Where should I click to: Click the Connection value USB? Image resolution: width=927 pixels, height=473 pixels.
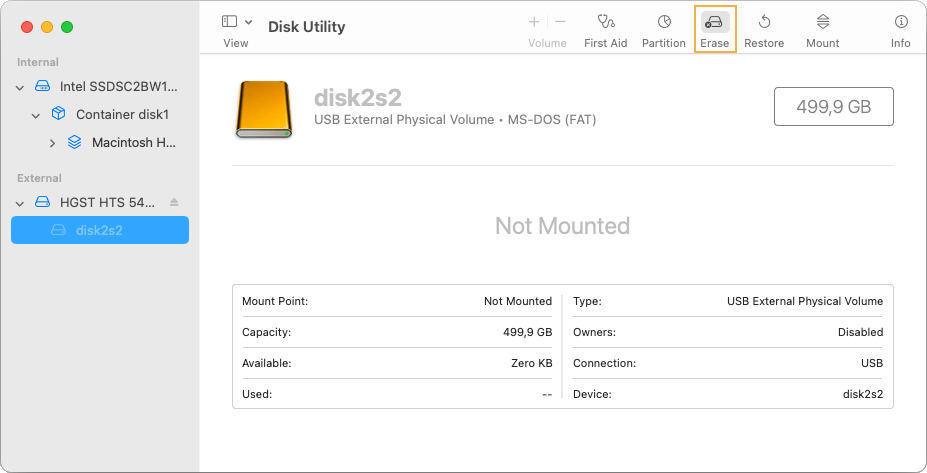point(872,363)
